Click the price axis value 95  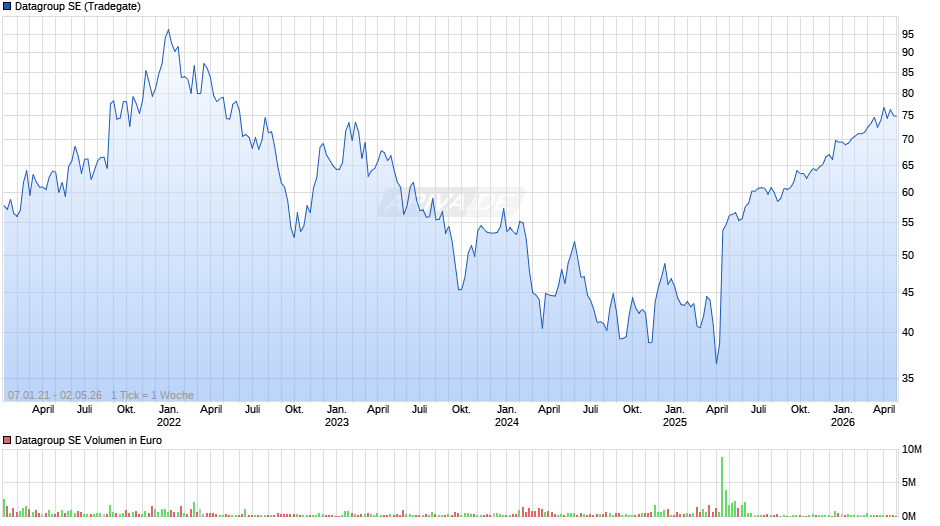[x=908, y=35]
